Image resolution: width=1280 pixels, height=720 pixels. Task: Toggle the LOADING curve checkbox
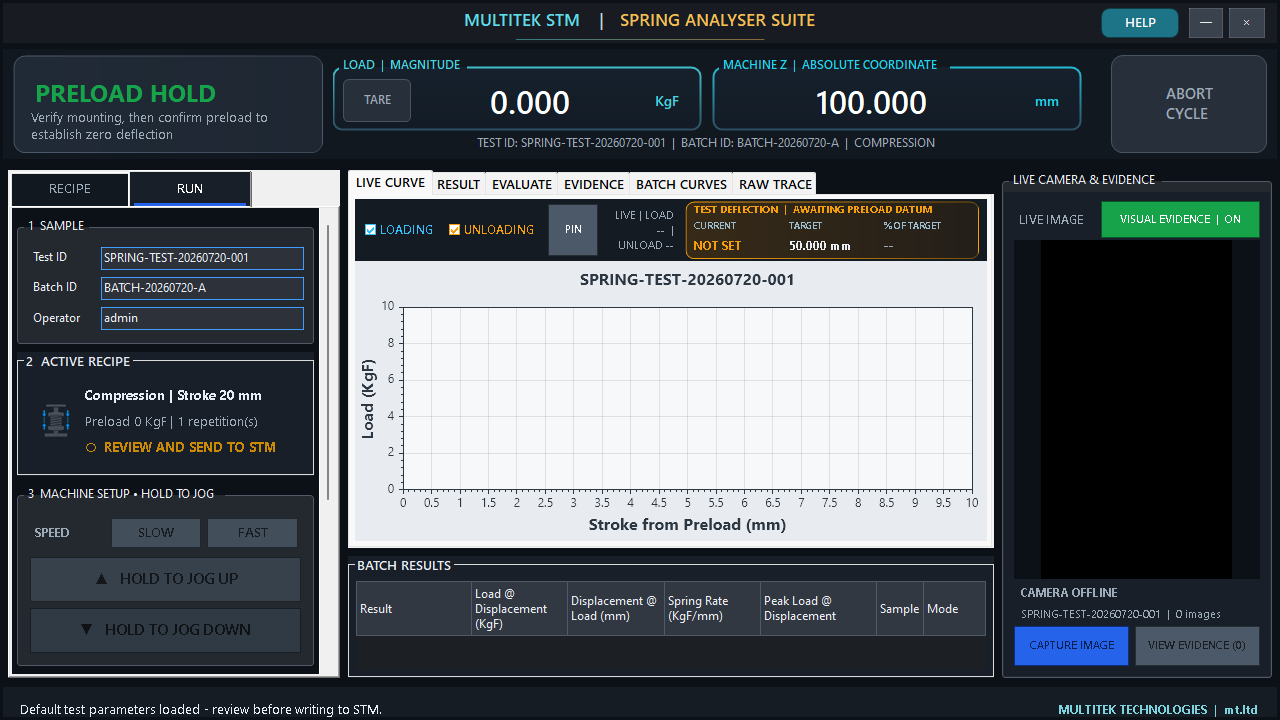(x=370, y=230)
